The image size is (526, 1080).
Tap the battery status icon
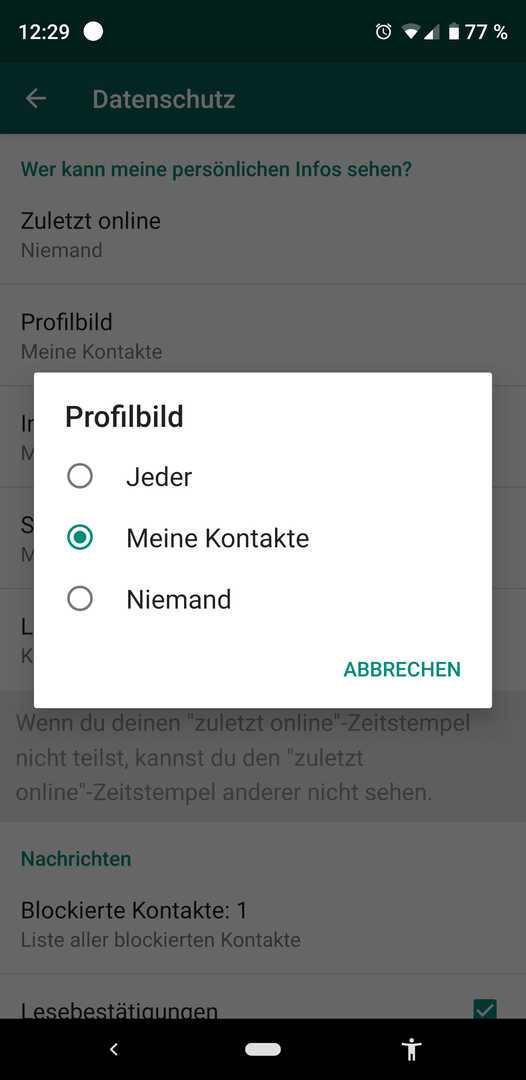click(x=454, y=32)
